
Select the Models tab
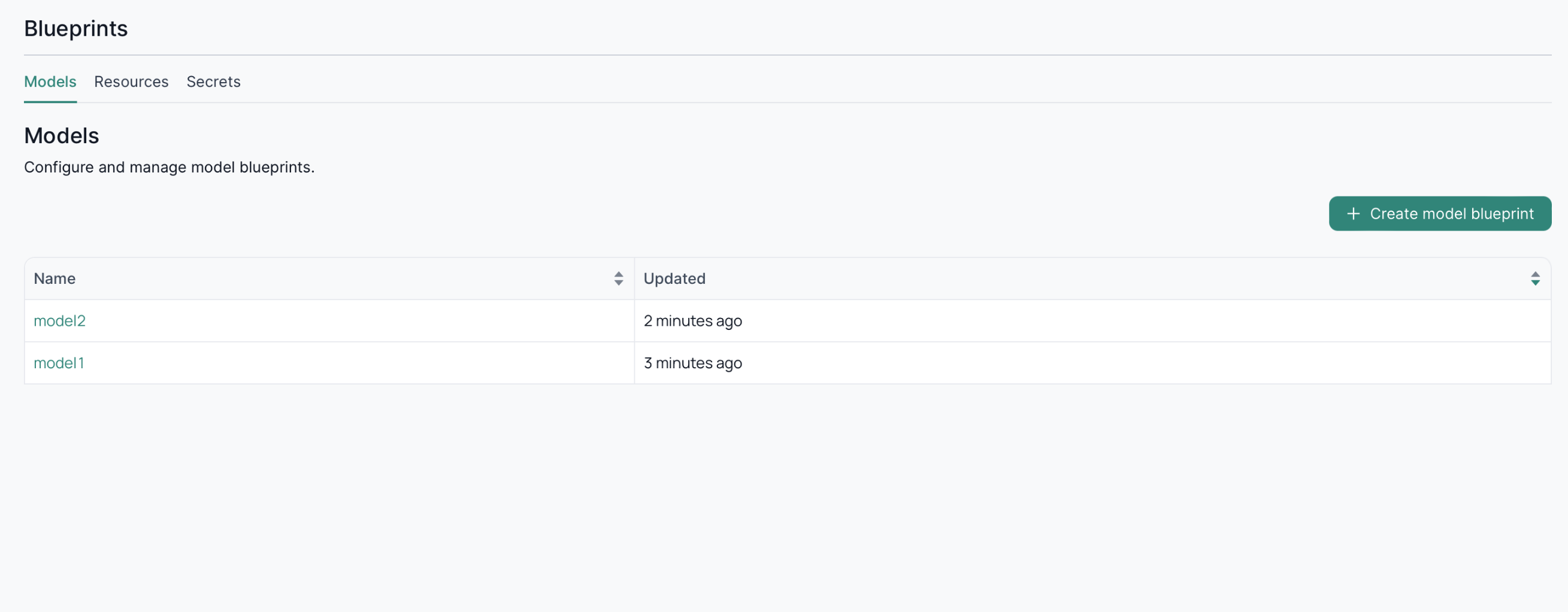50,81
